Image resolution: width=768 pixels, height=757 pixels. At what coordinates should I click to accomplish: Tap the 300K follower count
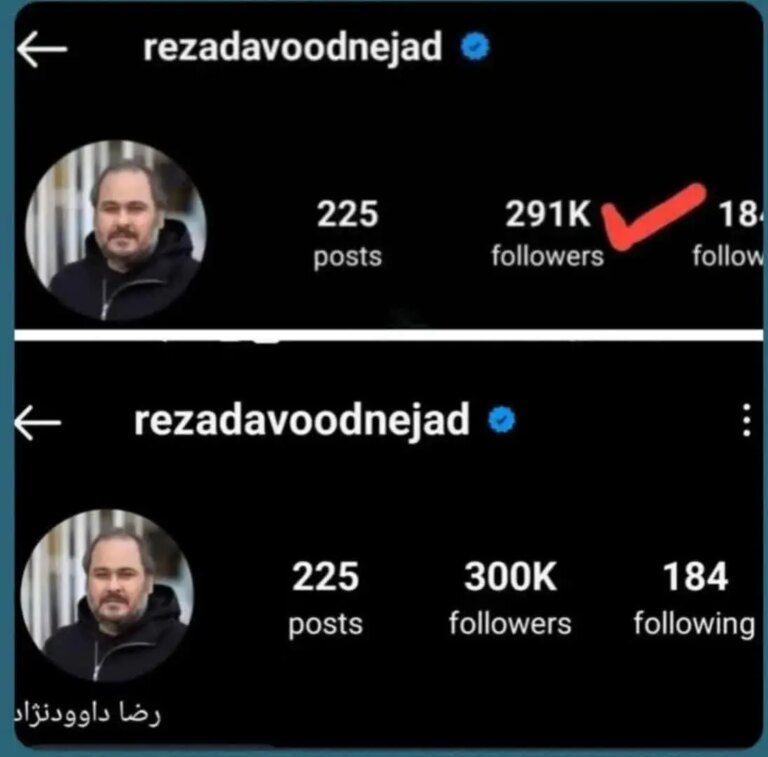510,576
